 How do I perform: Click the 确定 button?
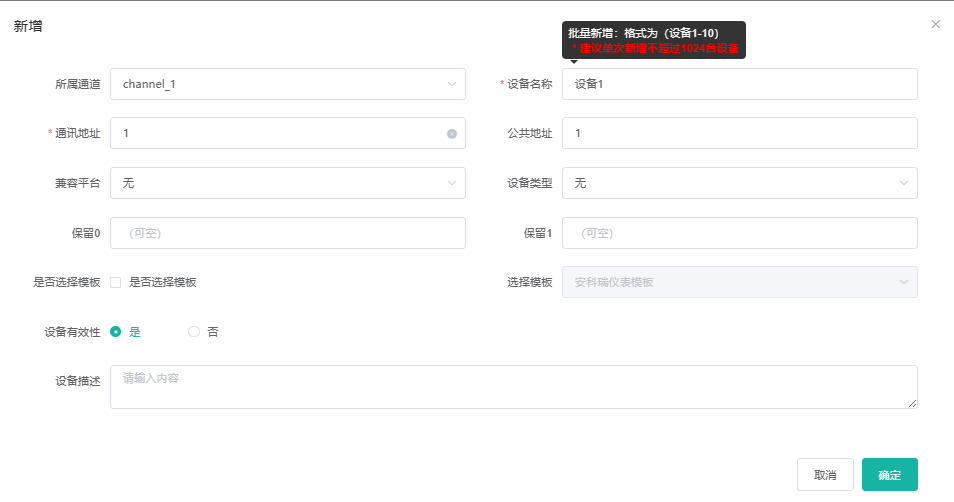coord(890,475)
